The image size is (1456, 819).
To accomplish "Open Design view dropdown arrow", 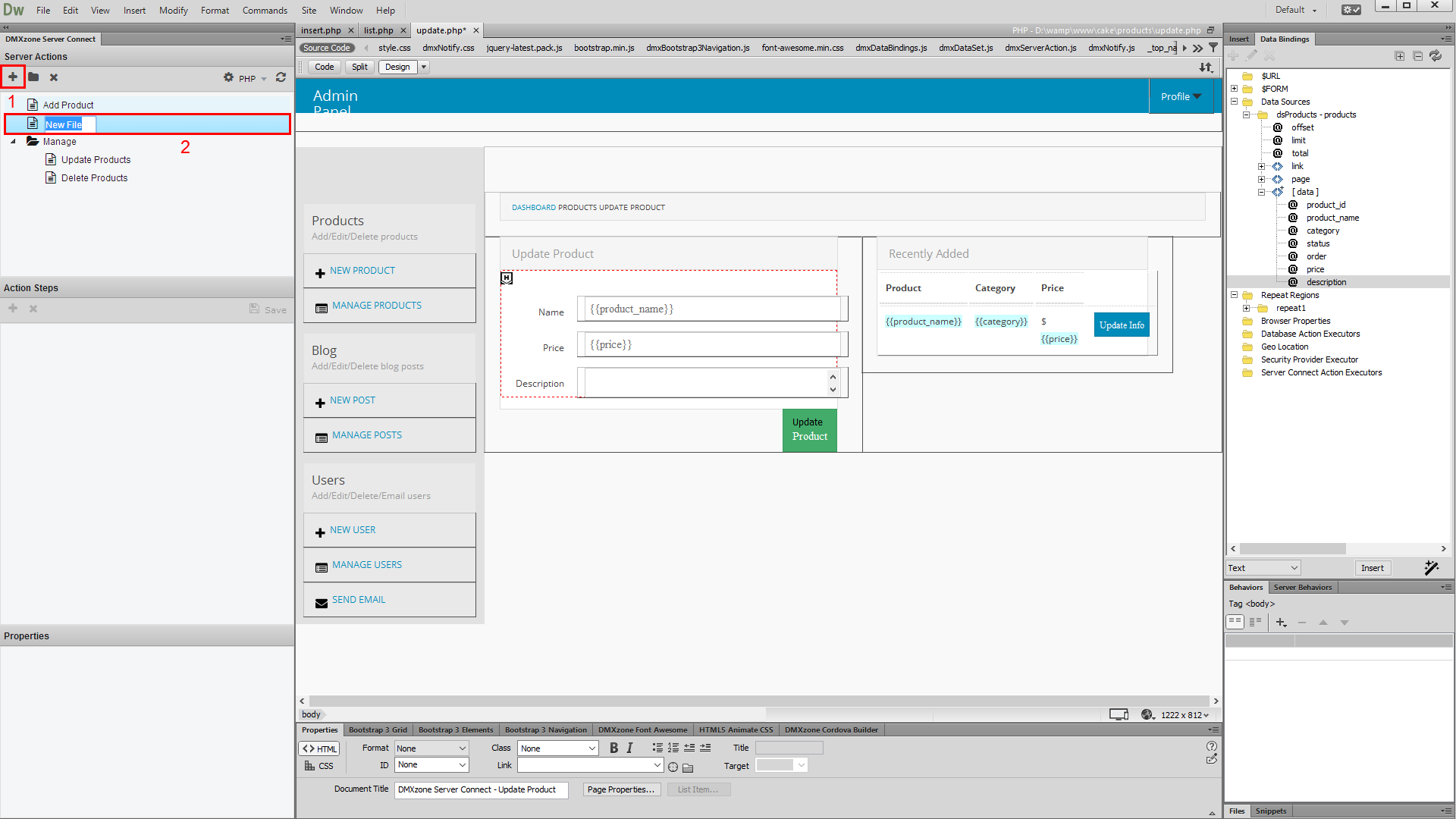I will 424,67.
